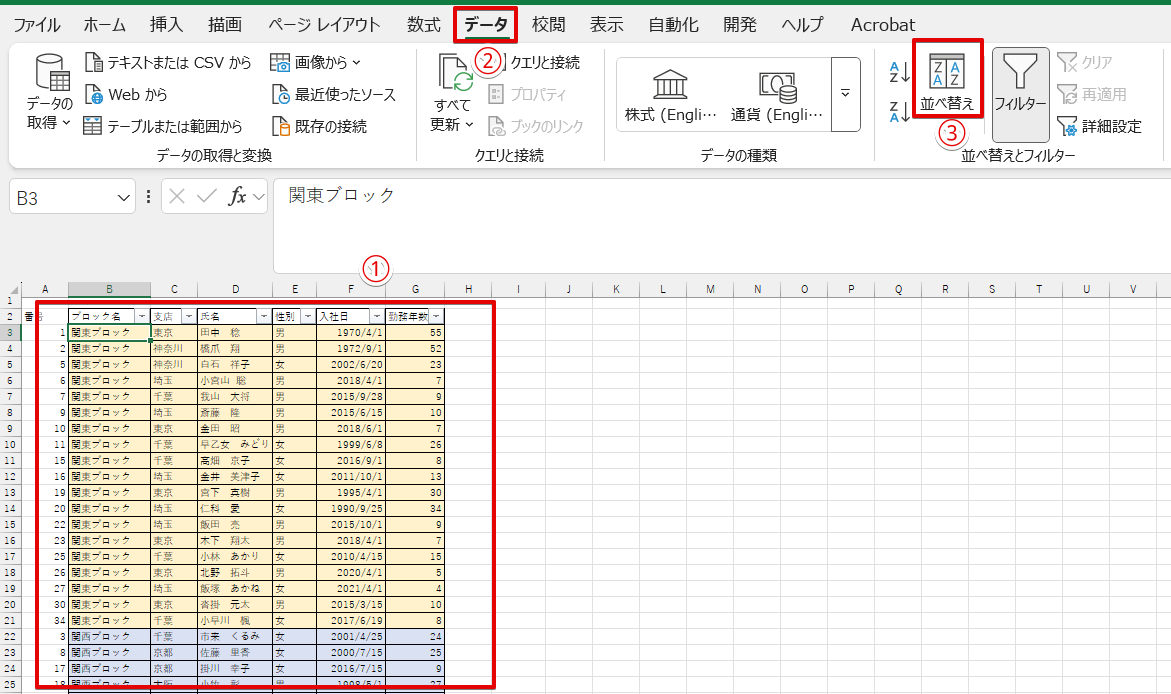Click テキストまたは CSV から import icon
The width and height of the screenshot is (1171, 694).
coord(93,62)
